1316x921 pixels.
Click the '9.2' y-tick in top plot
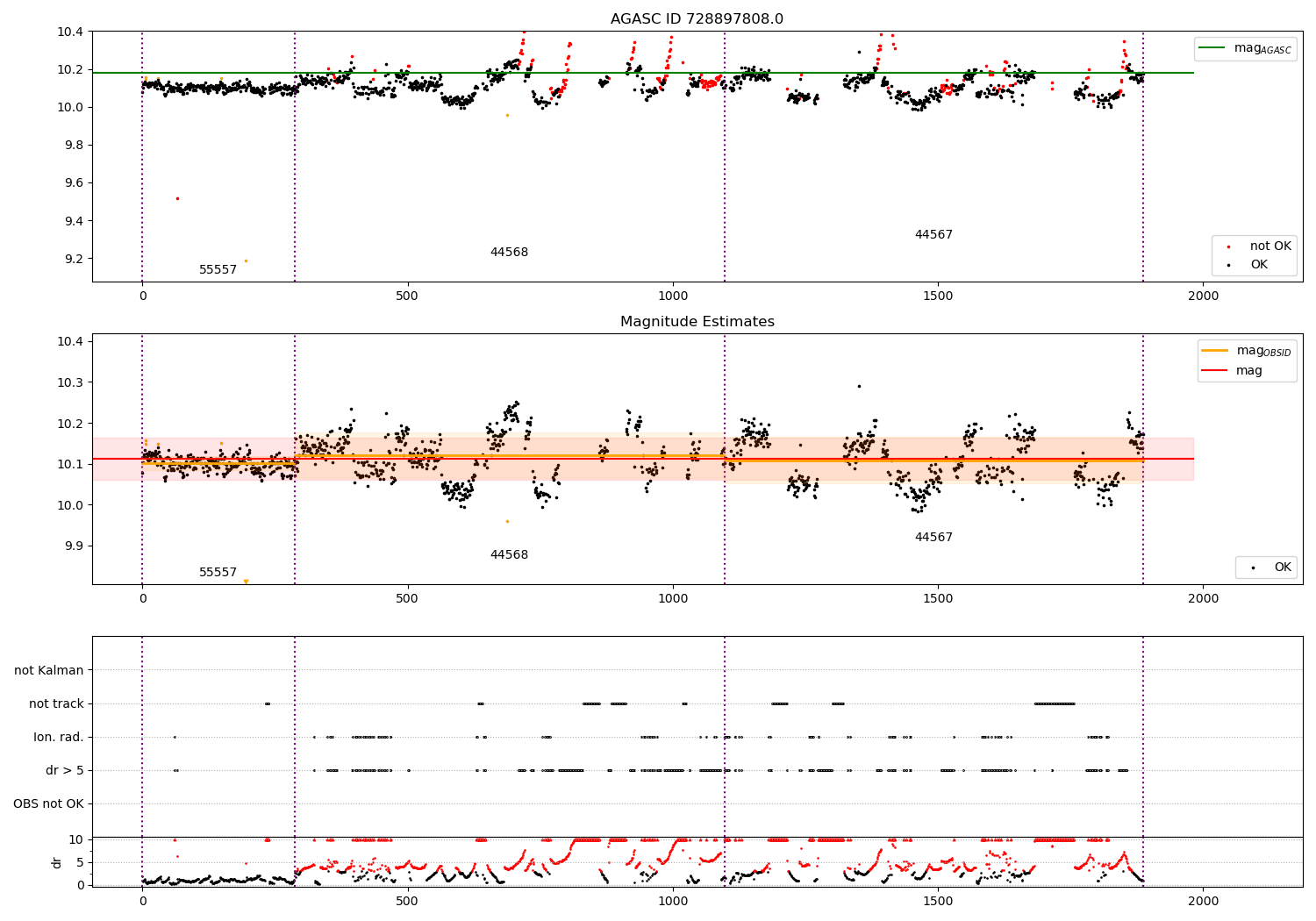tap(73, 259)
